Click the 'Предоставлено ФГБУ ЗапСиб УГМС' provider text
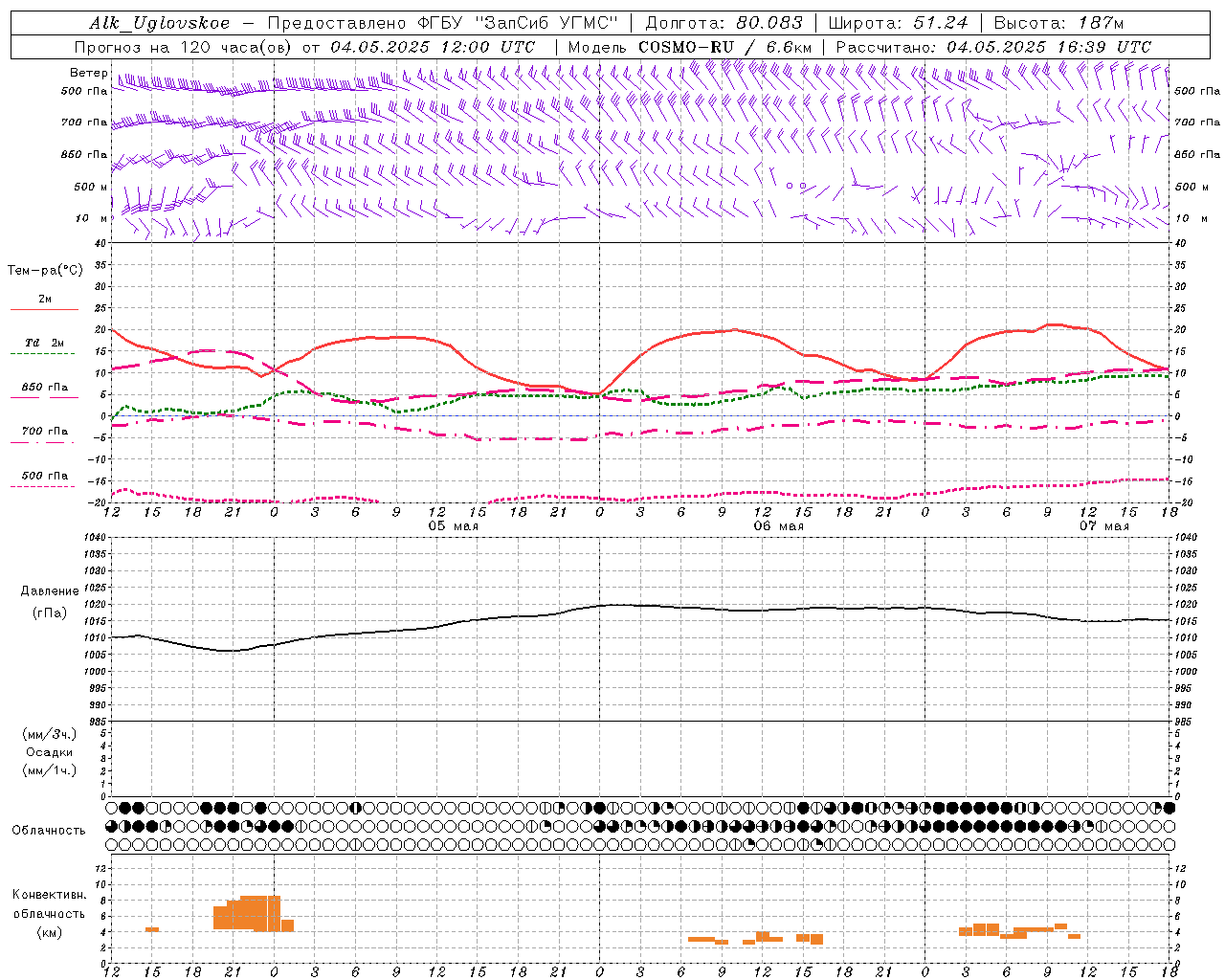The image size is (1225, 980). [443, 23]
